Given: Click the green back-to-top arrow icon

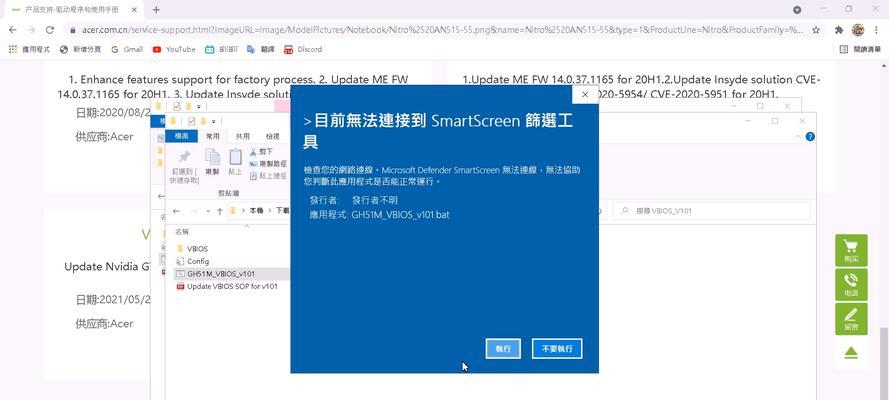Looking at the screenshot, I should pos(851,353).
